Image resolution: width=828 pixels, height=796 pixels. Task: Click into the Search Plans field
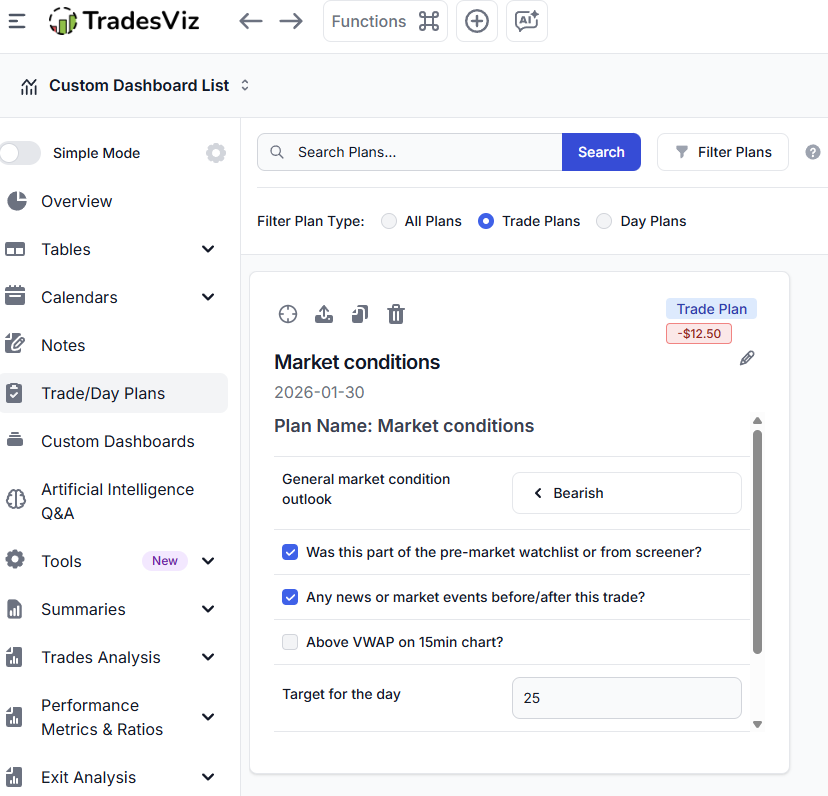pos(410,152)
